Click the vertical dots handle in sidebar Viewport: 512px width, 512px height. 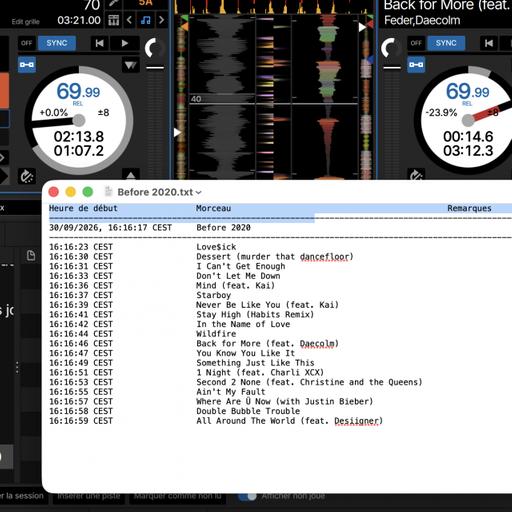click(x=17, y=368)
